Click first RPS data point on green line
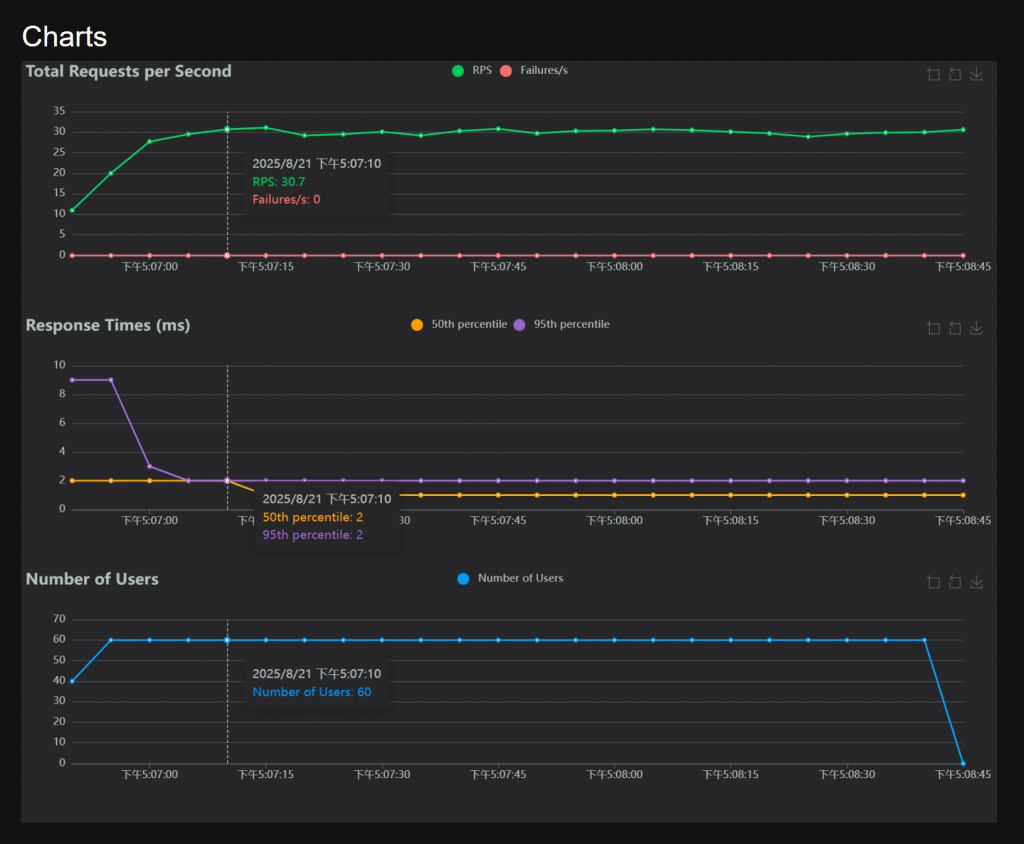 pos(72,210)
